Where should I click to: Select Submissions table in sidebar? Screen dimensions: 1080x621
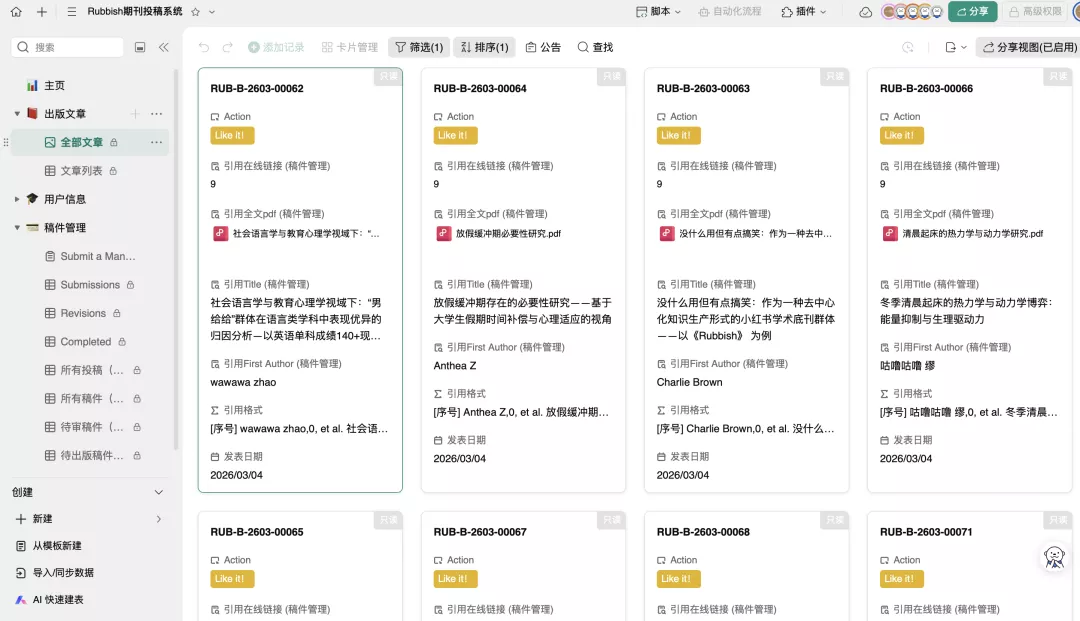click(89, 285)
